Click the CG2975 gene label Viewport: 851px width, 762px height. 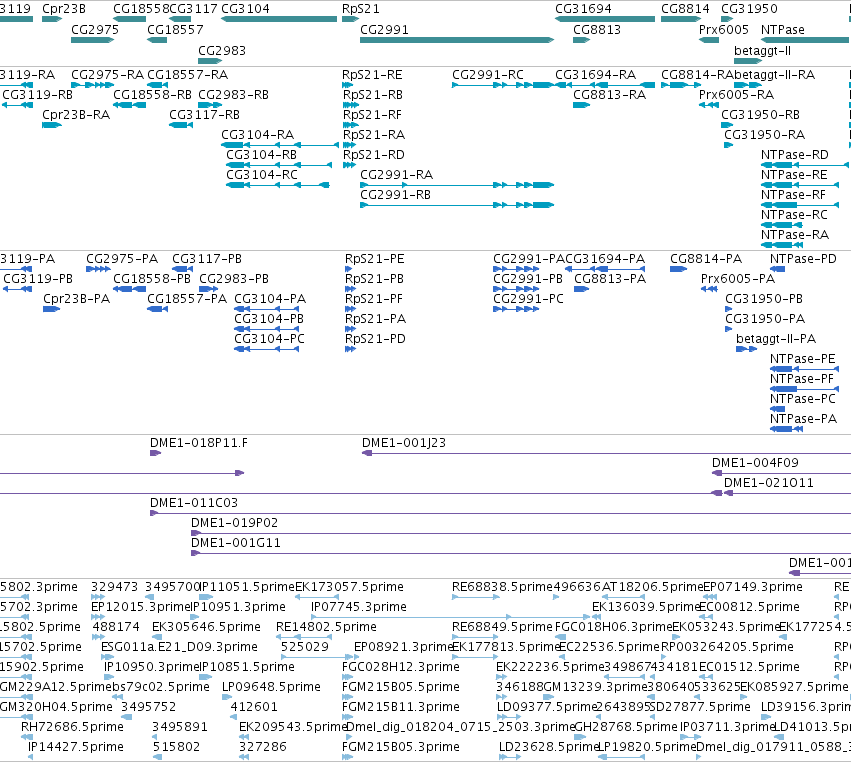95,29
